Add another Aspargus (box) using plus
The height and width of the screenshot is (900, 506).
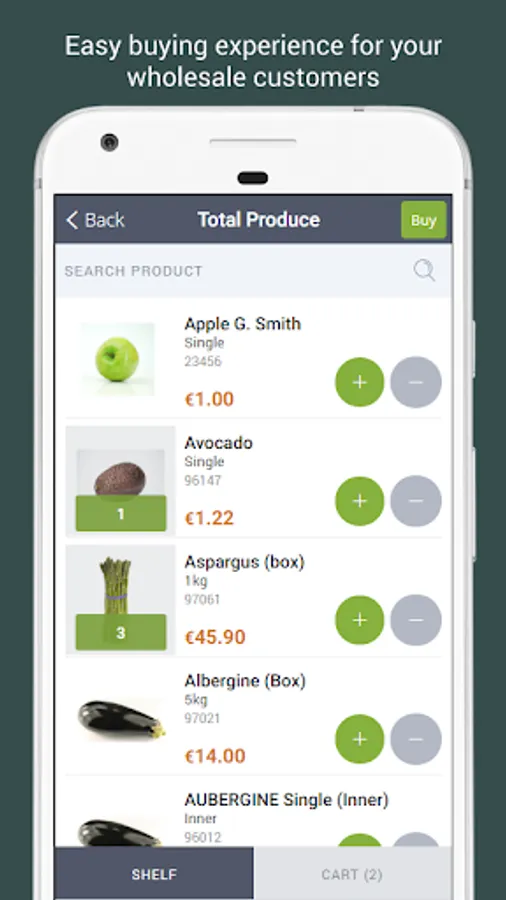click(x=360, y=620)
